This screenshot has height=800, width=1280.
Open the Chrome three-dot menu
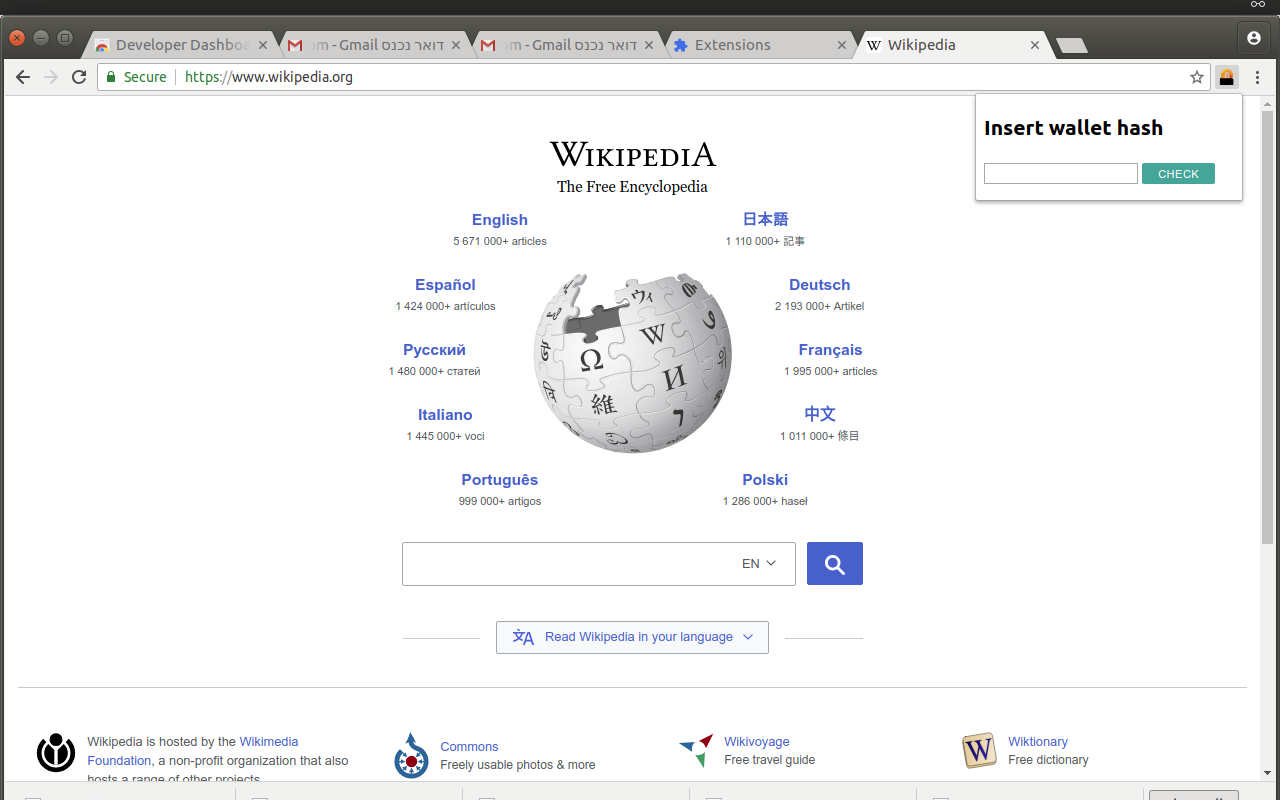1257,77
